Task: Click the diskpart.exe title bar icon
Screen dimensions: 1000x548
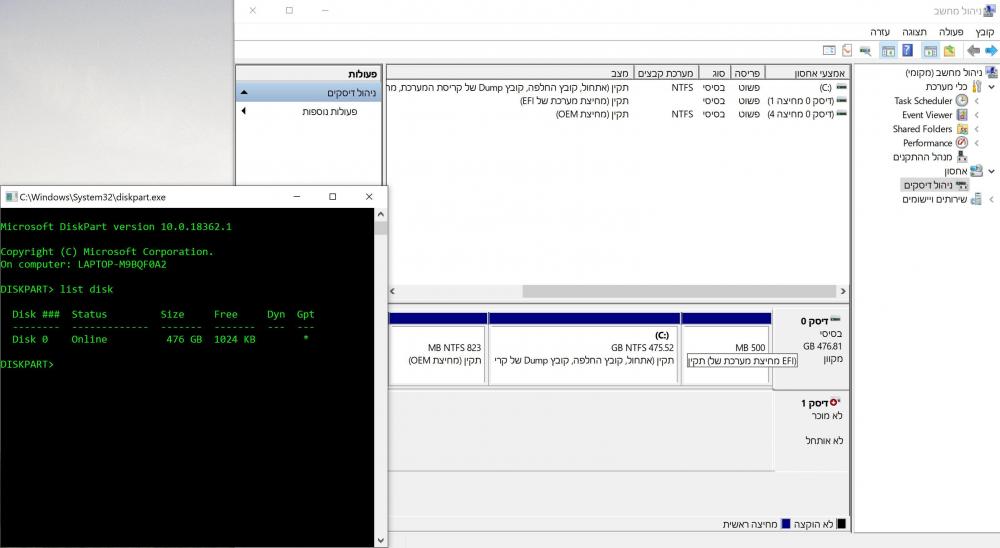Action: click(11, 196)
